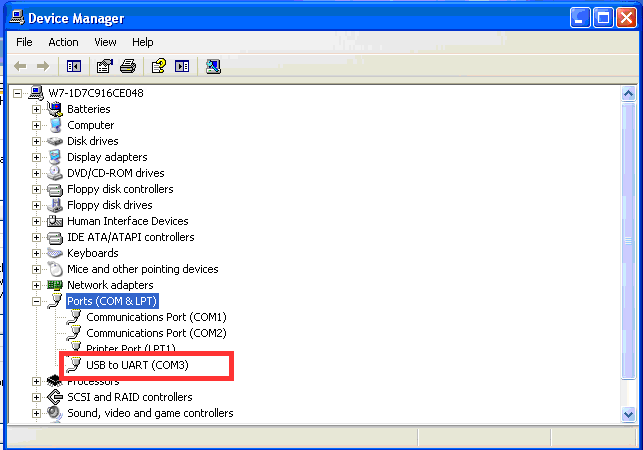Toggle the console tree toolbar icon
Screen dimensions: 643x450
[x=73, y=66]
